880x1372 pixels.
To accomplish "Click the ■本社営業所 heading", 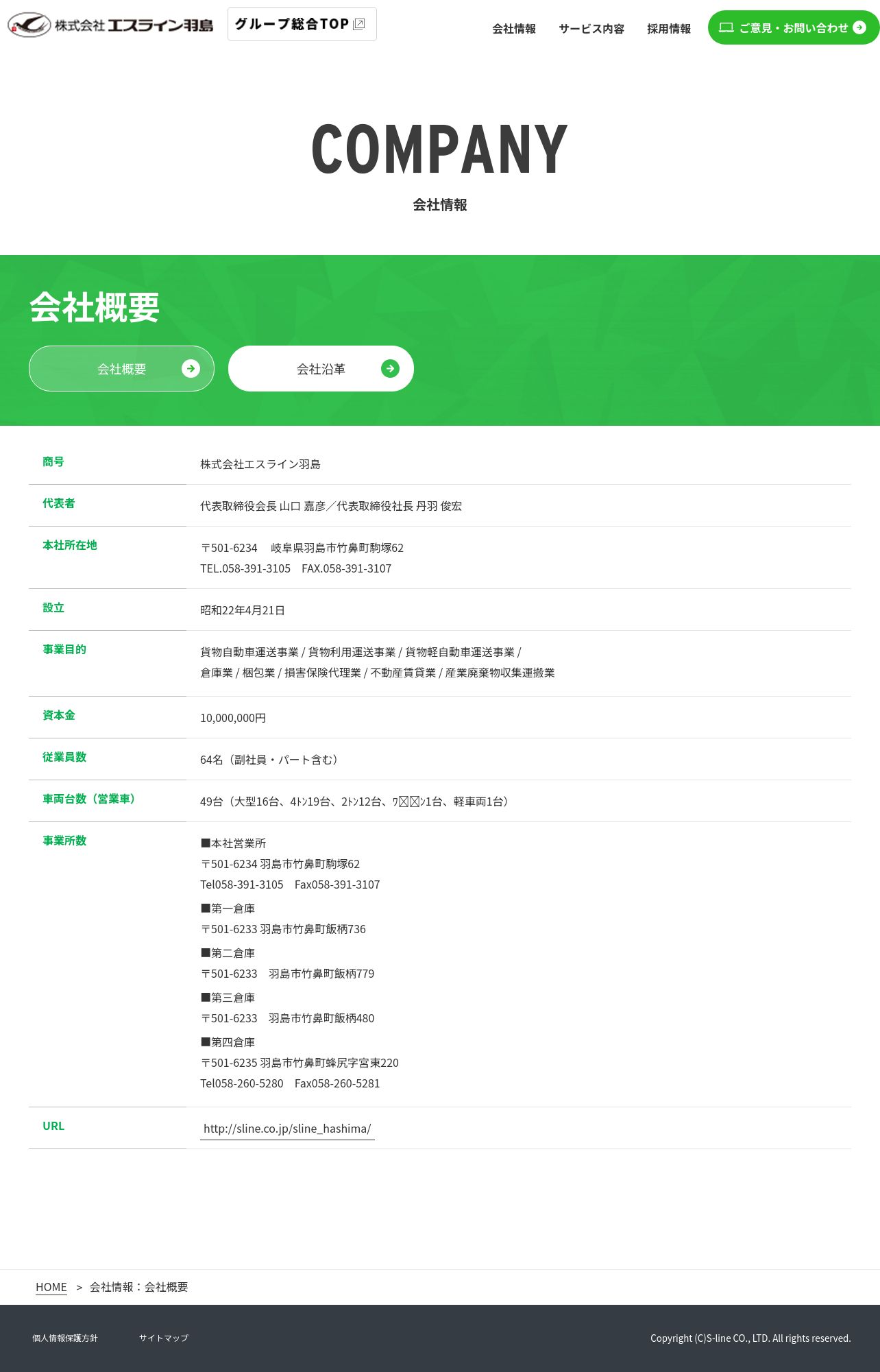I will [233, 843].
